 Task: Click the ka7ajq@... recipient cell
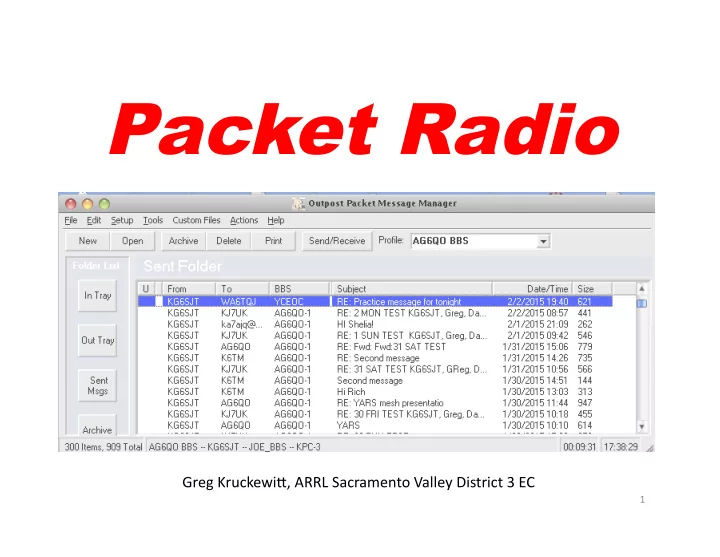[x=242, y=324]
